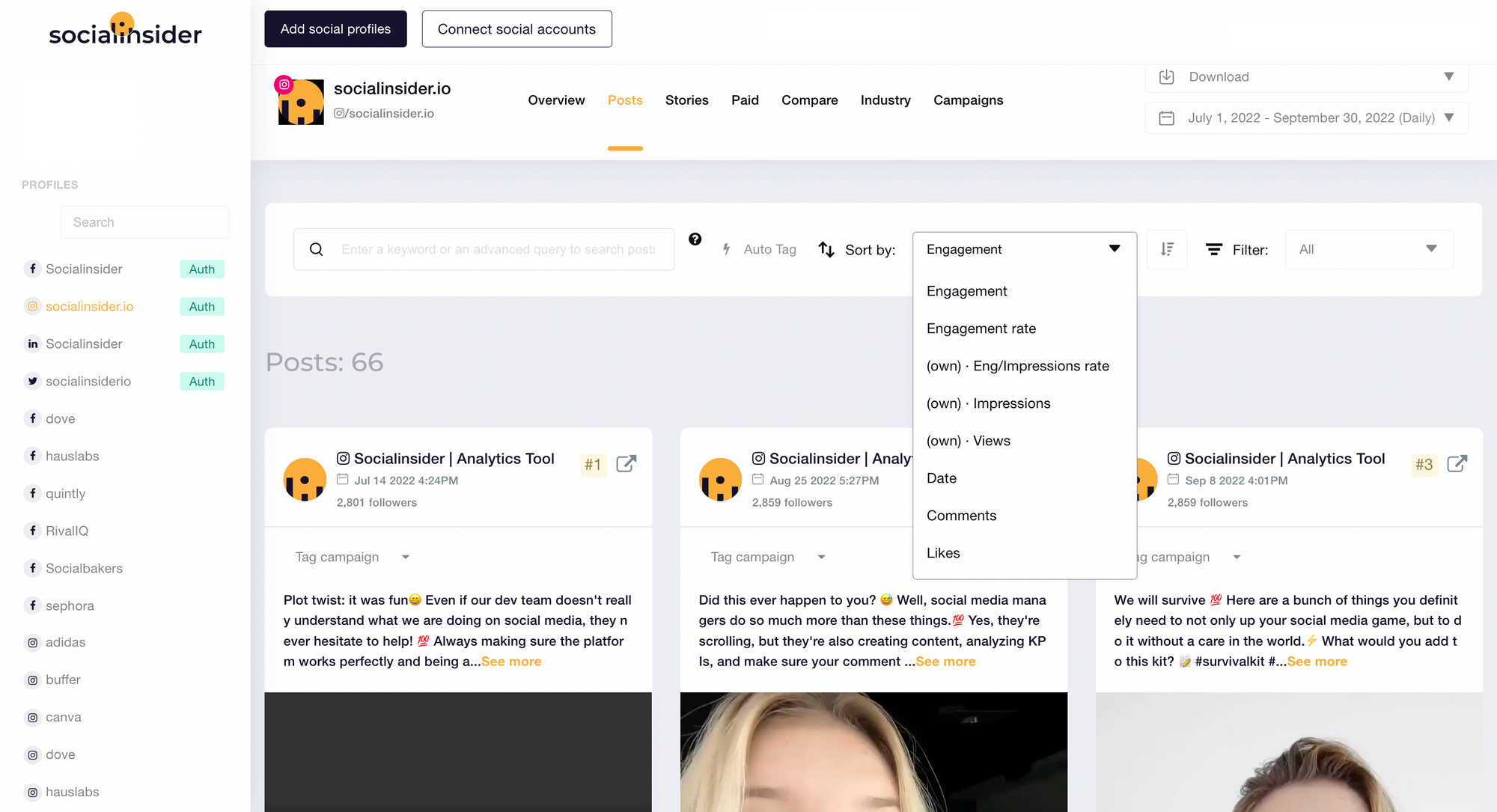Click the Download icon
The width and height of the screenshot is (1497, 812).
[1166, 76]
